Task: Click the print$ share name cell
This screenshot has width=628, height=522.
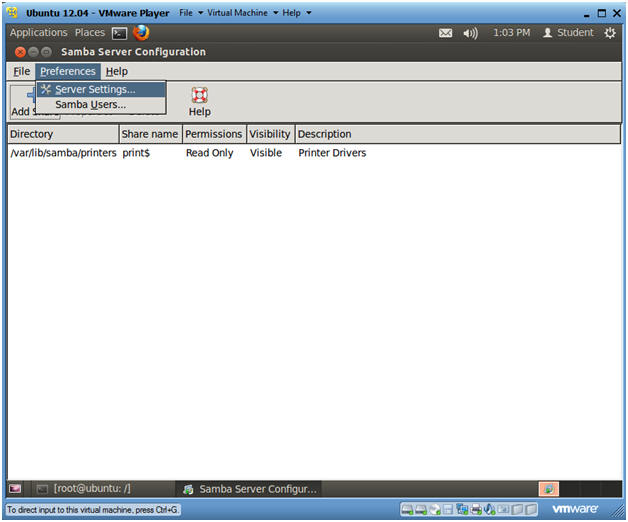Action: click(136, 153)
